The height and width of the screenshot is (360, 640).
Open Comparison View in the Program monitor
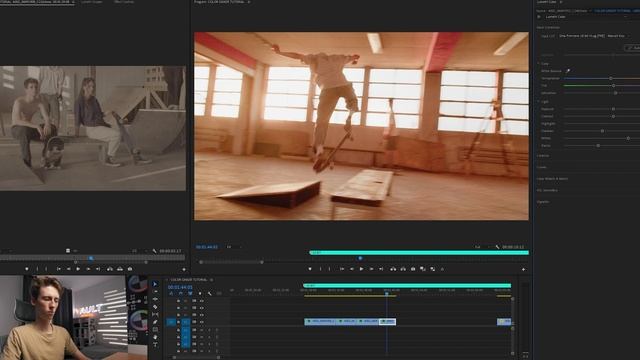point(423,269)
